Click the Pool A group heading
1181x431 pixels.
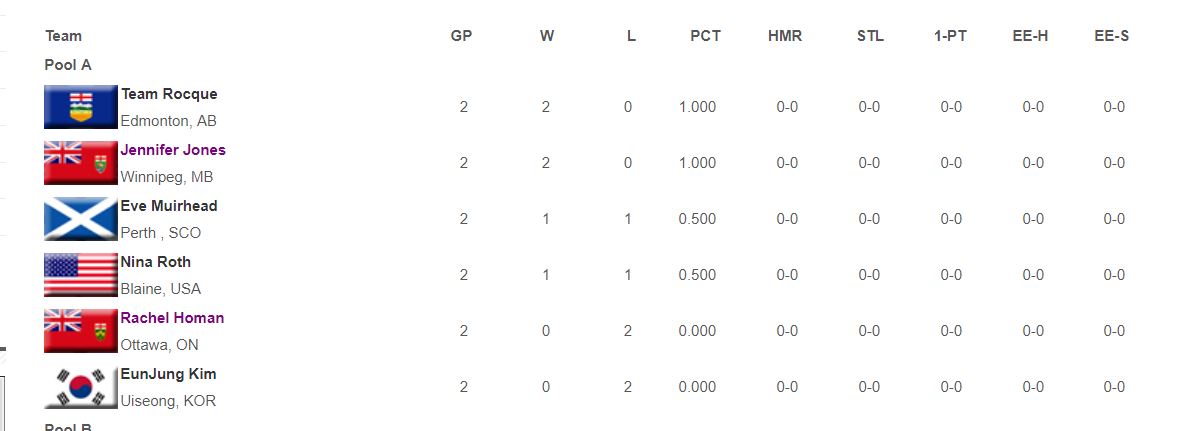click(x=68, y=65)
